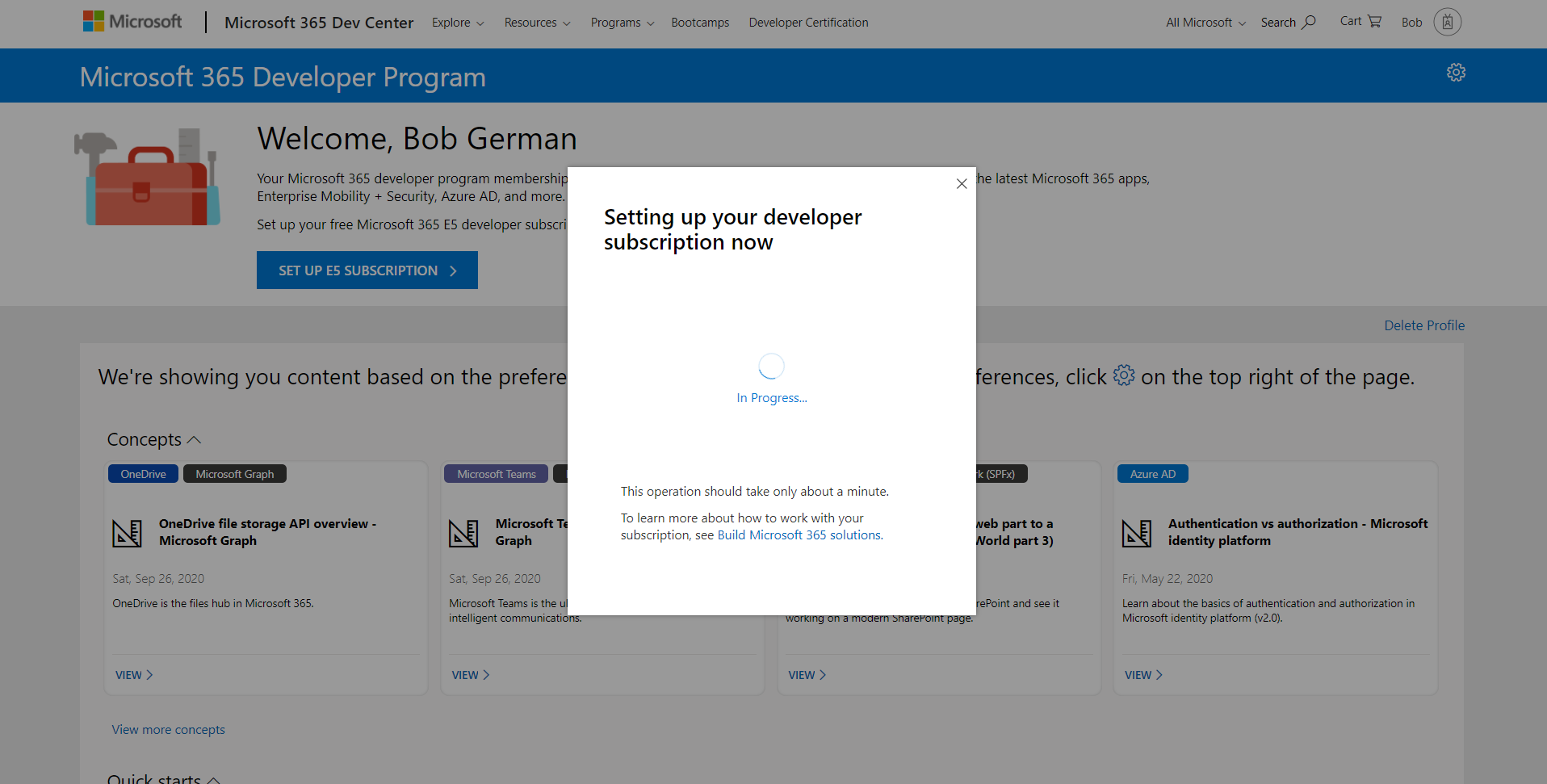Click inline gear icon in preferences sentence
1547x784 pixels.
coord(1124,375)
